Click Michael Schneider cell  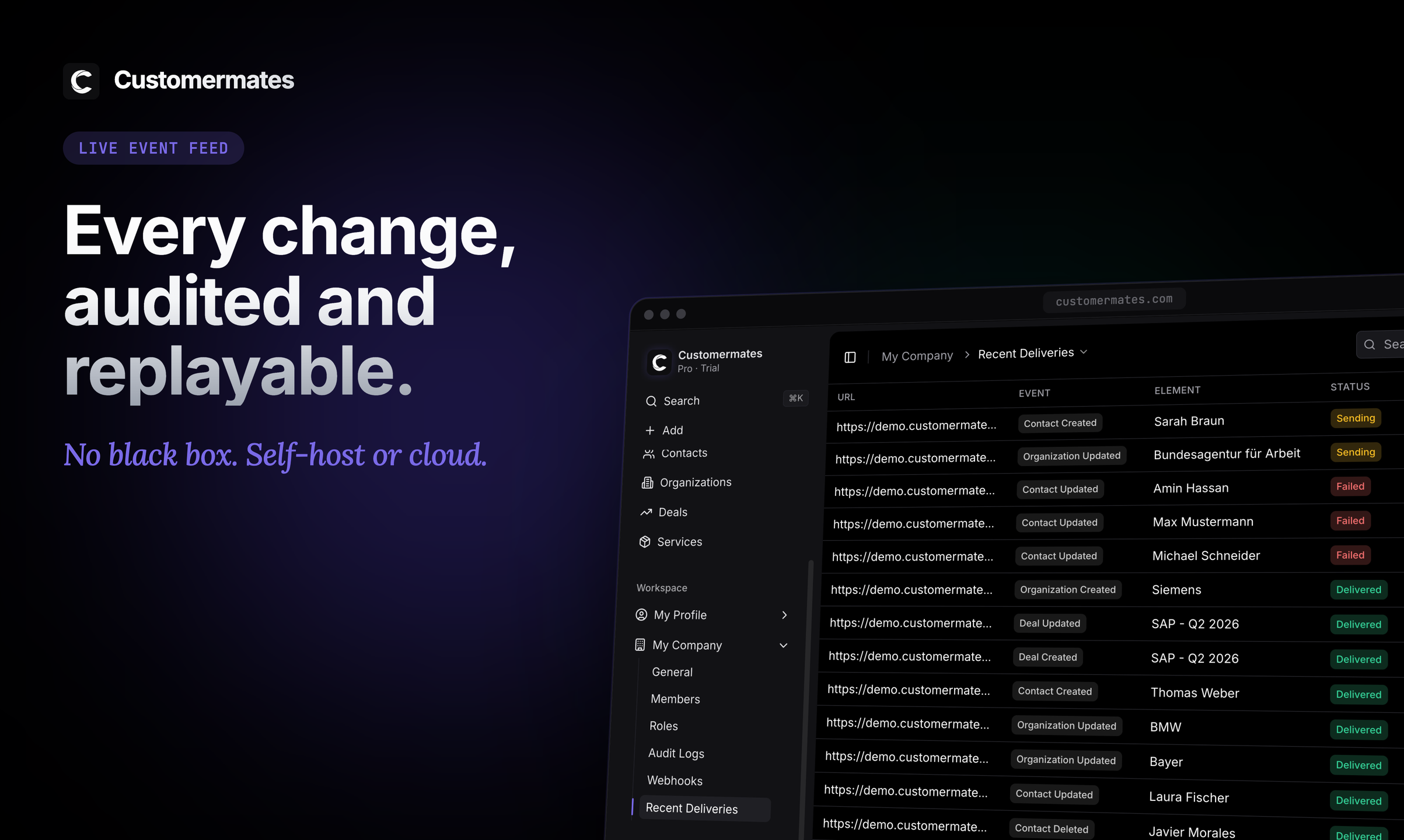click(x=1206, y=556)
